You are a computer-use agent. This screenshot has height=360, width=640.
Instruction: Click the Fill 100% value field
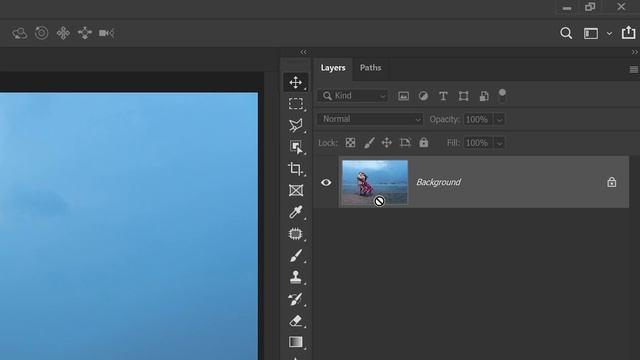478,143
